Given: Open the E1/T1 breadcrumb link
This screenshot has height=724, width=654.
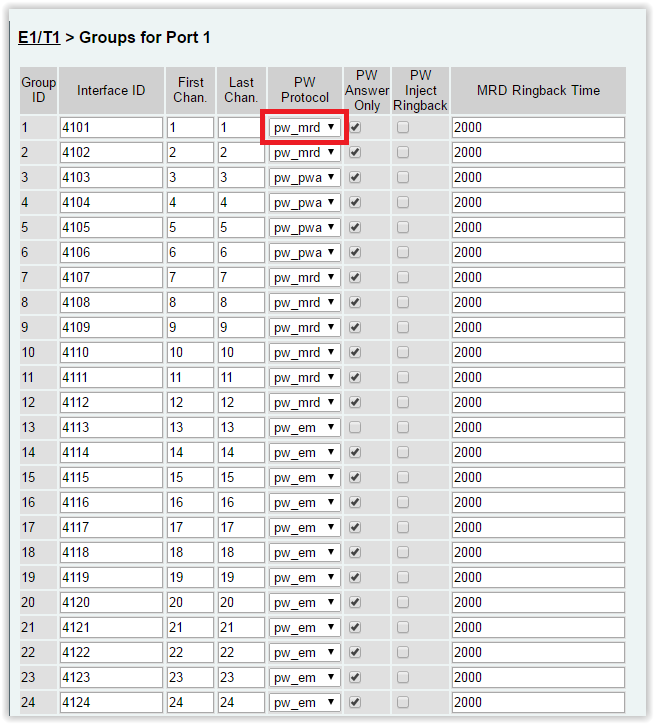Looking at the screenshot, I should coord(39,37).
